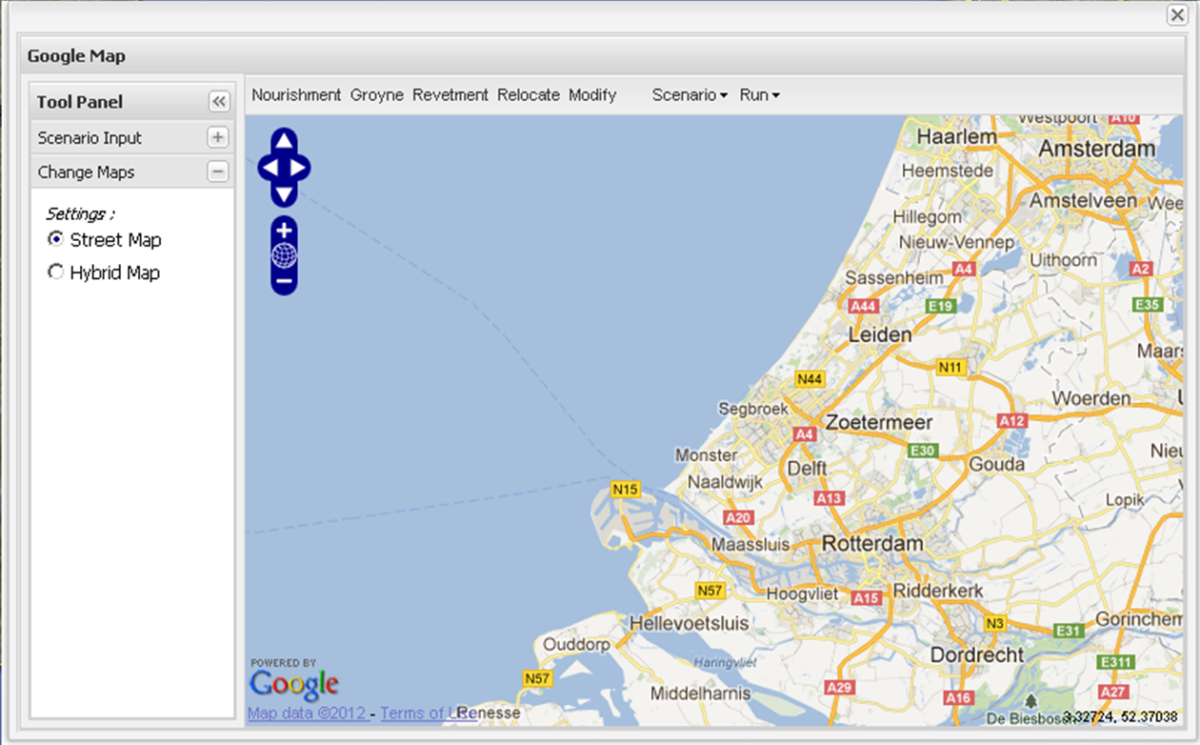
Task: Click the Tool Panel header title
Action: 80,102
